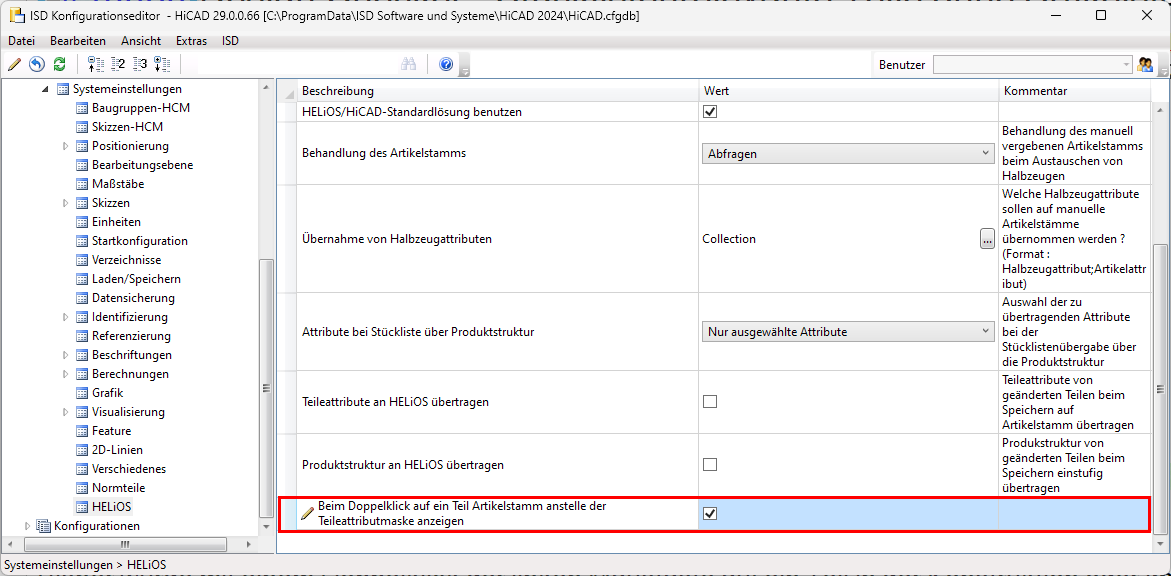Enable Teileattribute an HELiOS übertragen checkbox

click(x=710, y=402)
